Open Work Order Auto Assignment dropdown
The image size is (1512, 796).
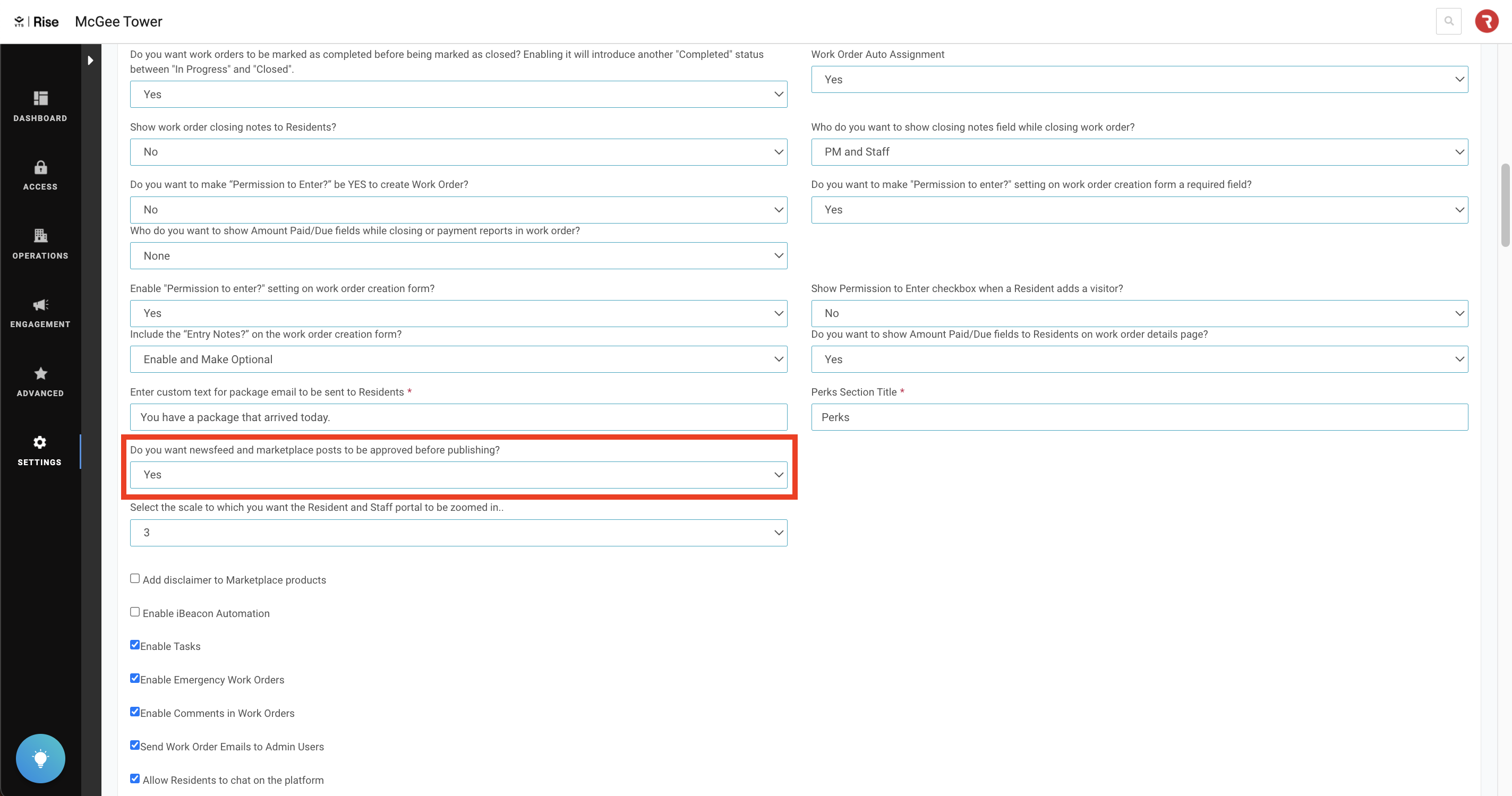(1139, 79)
